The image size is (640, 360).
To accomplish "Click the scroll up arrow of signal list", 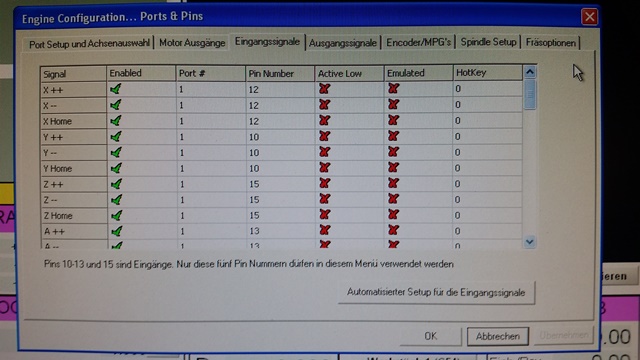I will pos(530,72).
